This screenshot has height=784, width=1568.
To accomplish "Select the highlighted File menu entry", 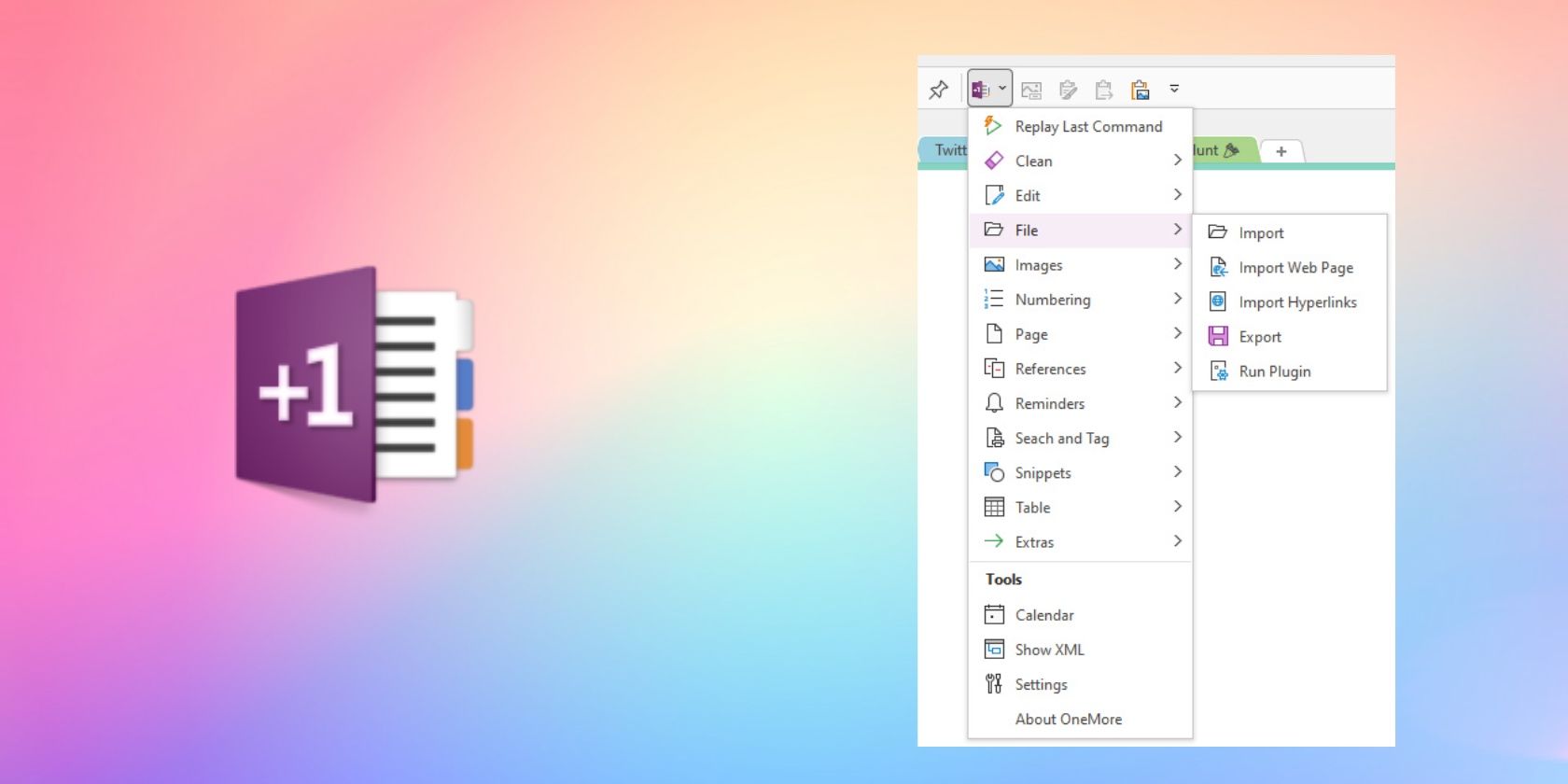I will point(1080,231).
